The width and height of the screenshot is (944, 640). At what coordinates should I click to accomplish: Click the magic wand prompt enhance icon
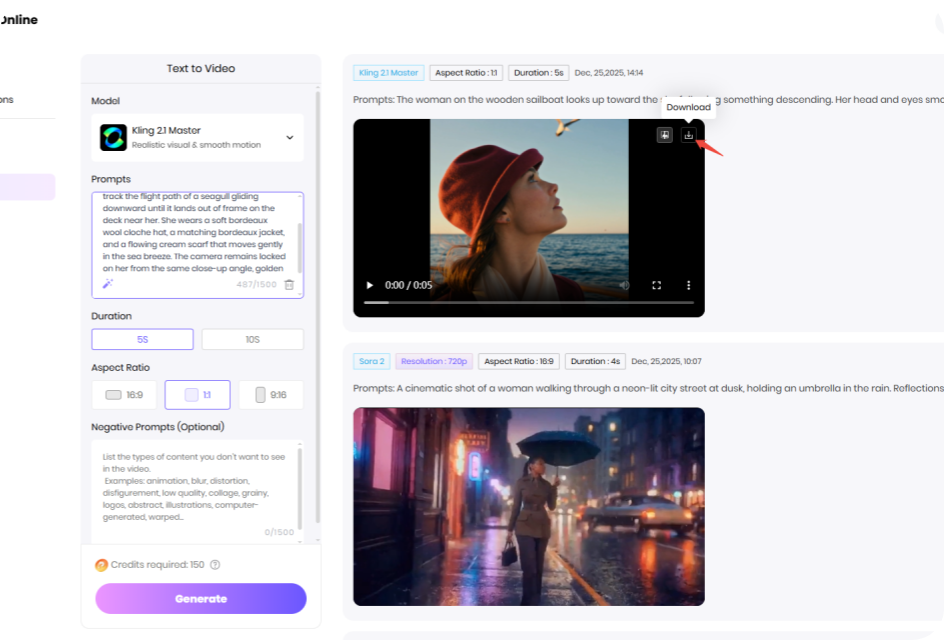108,284
